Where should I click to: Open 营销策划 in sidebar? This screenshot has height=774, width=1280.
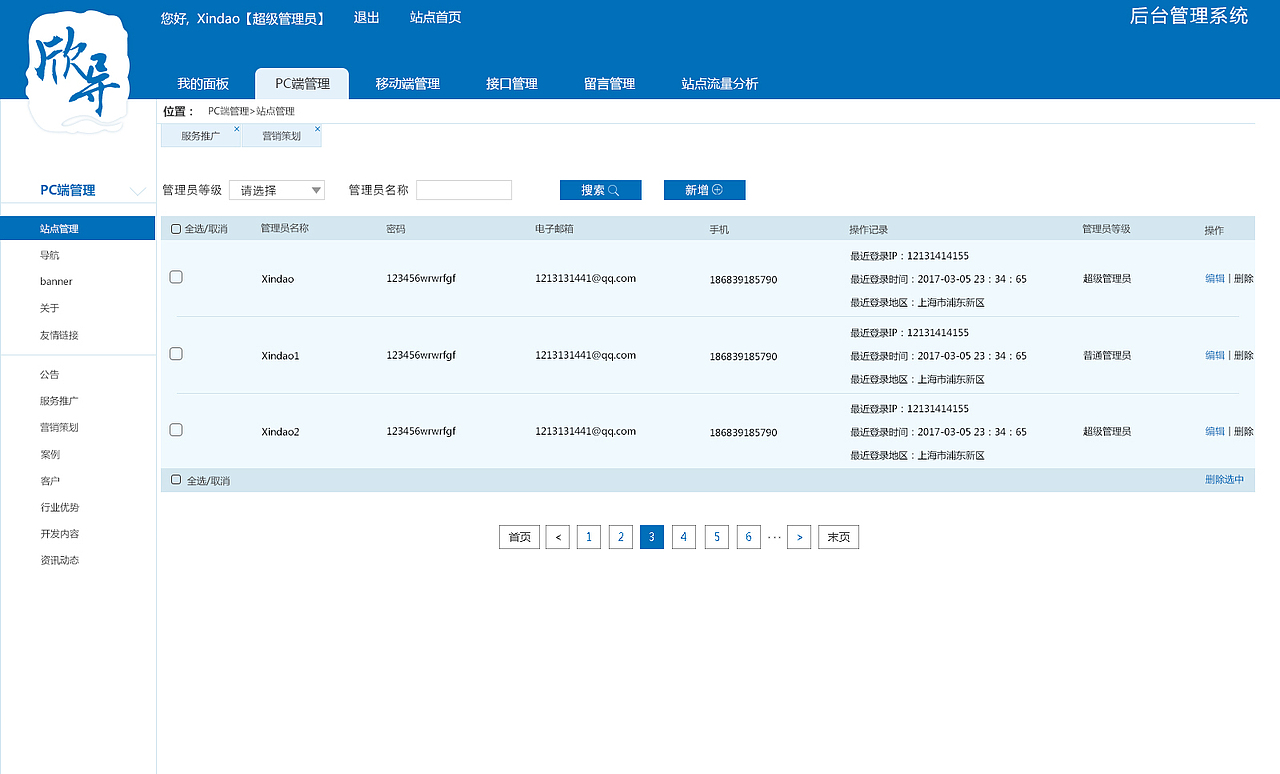click(x=59, y=427)
